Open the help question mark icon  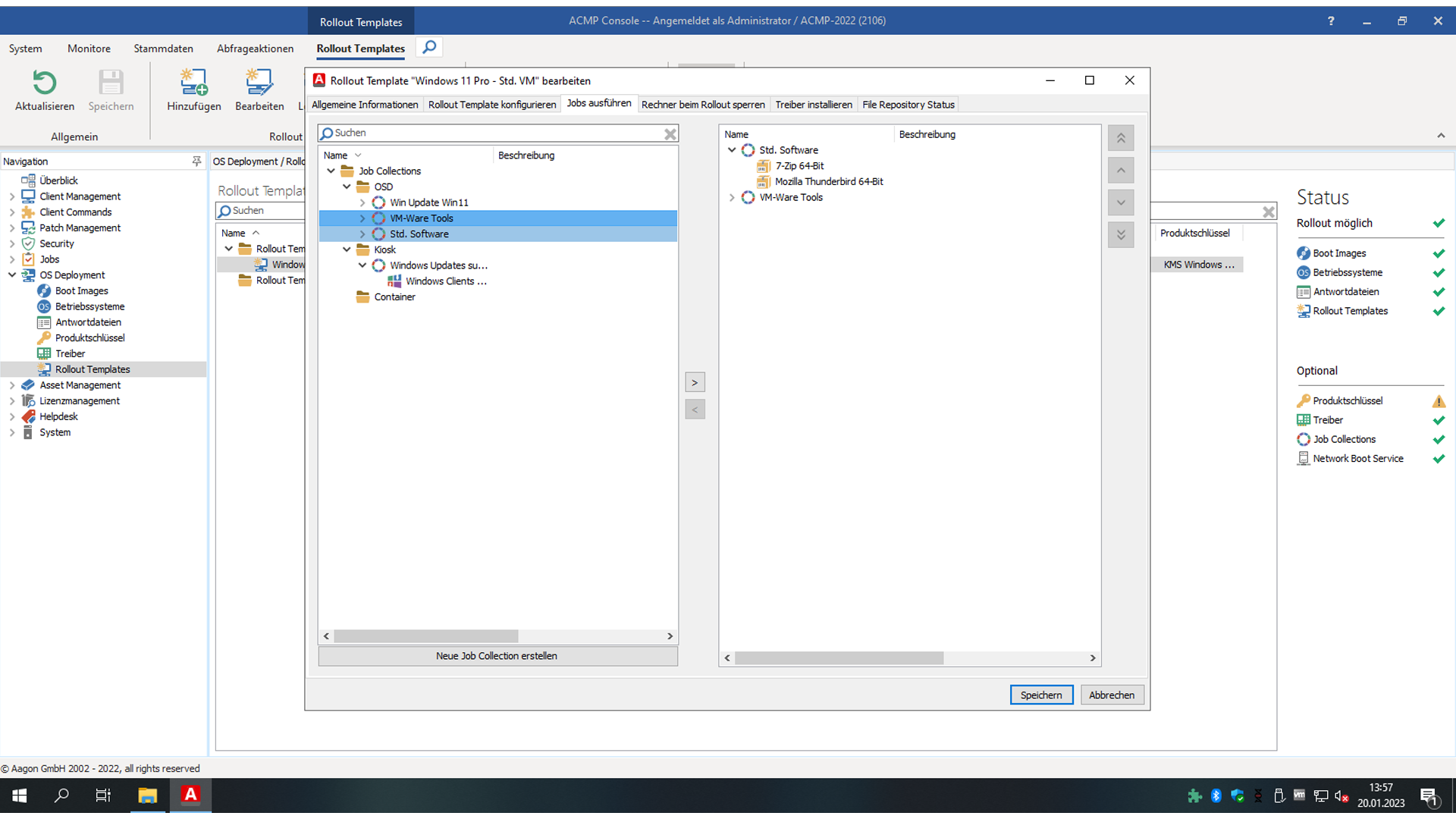[1331, 21]
